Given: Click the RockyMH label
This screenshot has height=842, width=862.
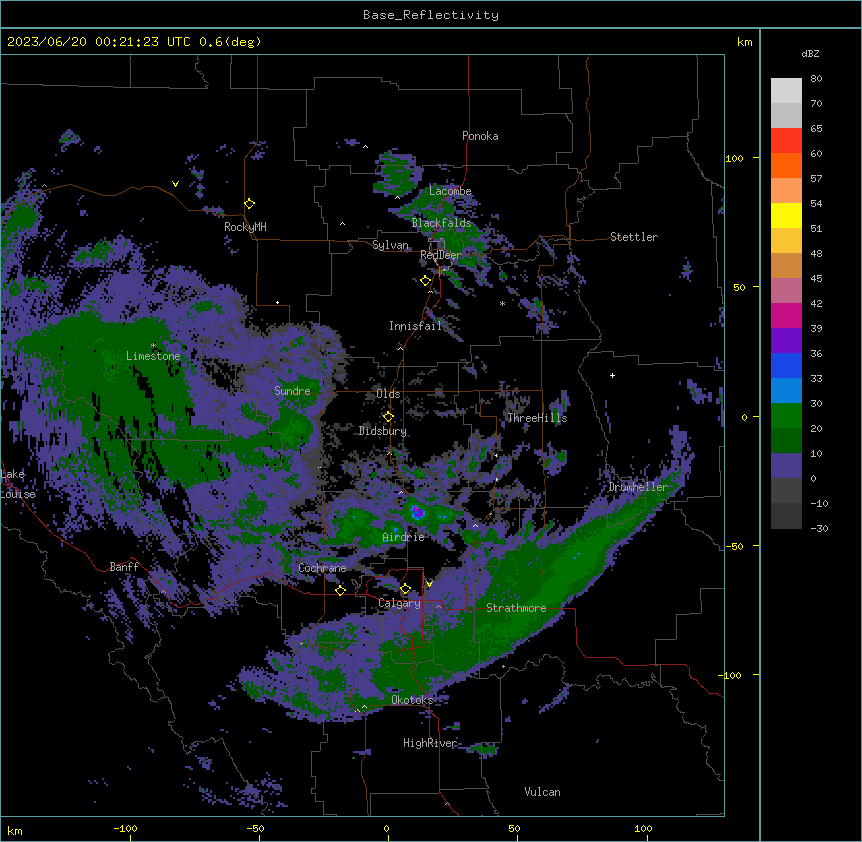Looking at the screenshot, I should (x=245, y=227).
